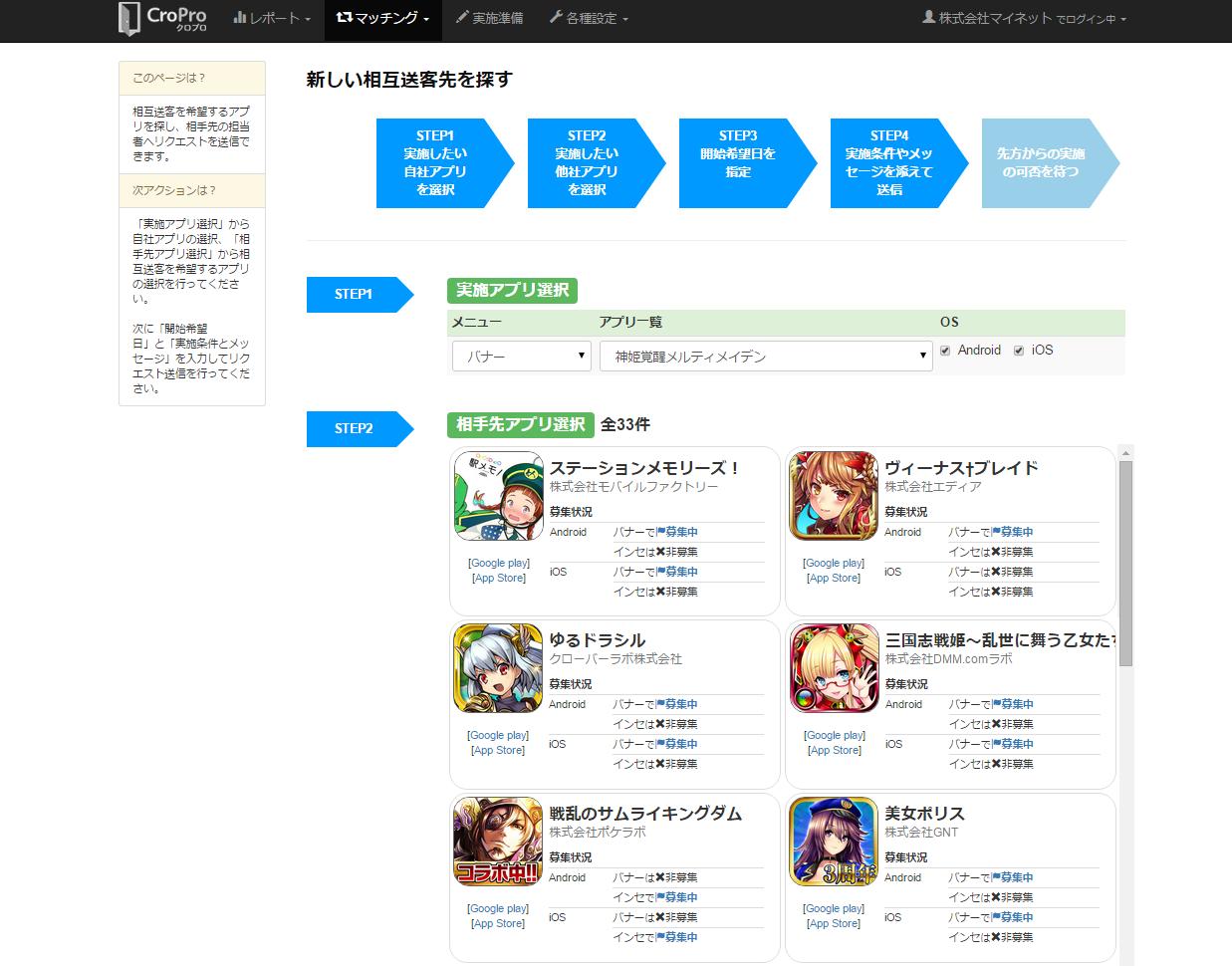Select the ステーションメモリーズ！ app icon
Image resolution: width=1232 pixels, height=966 pixels.
coord(498,496)
